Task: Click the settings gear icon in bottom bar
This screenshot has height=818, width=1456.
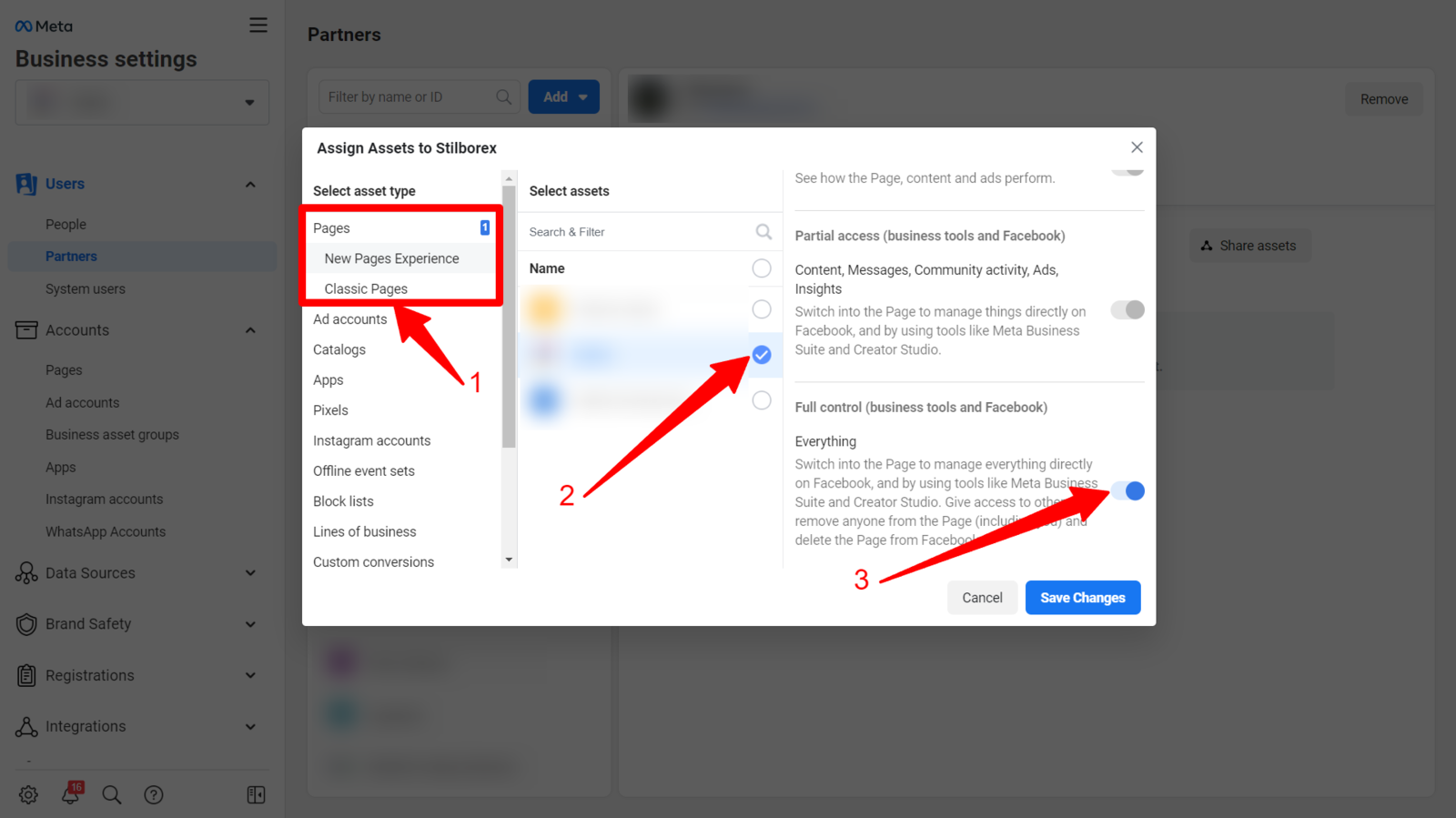Action: point(28,794)
